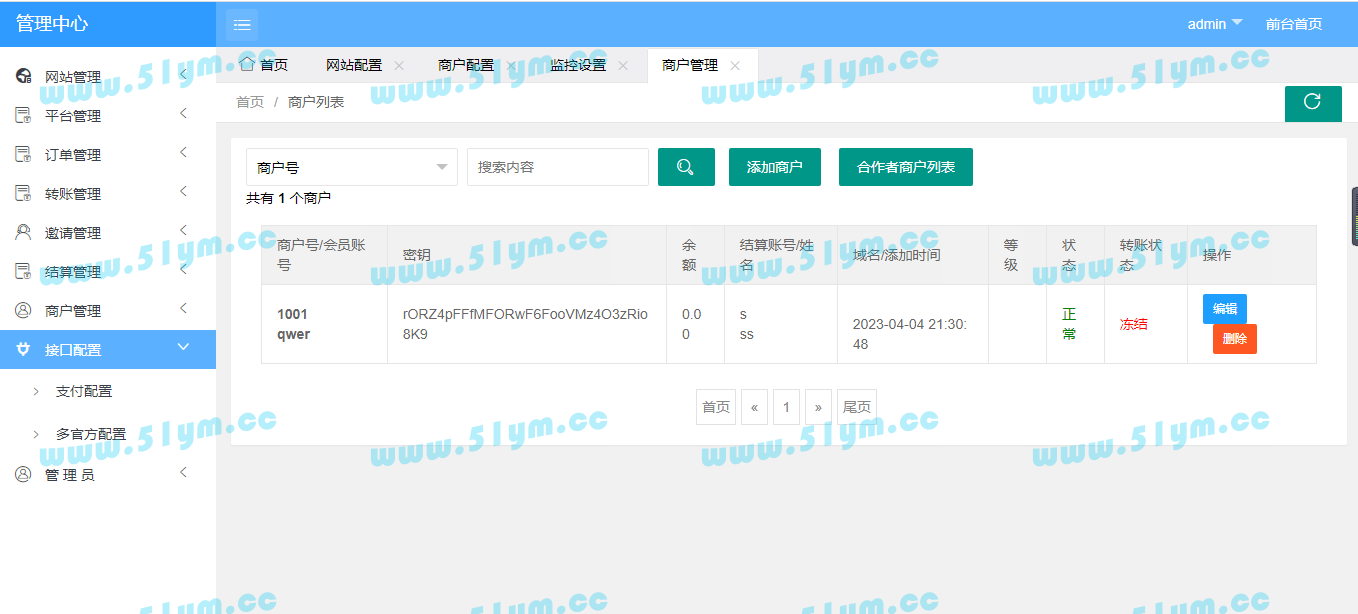Click the hamburger menu toggle icon

click(242, 24)
